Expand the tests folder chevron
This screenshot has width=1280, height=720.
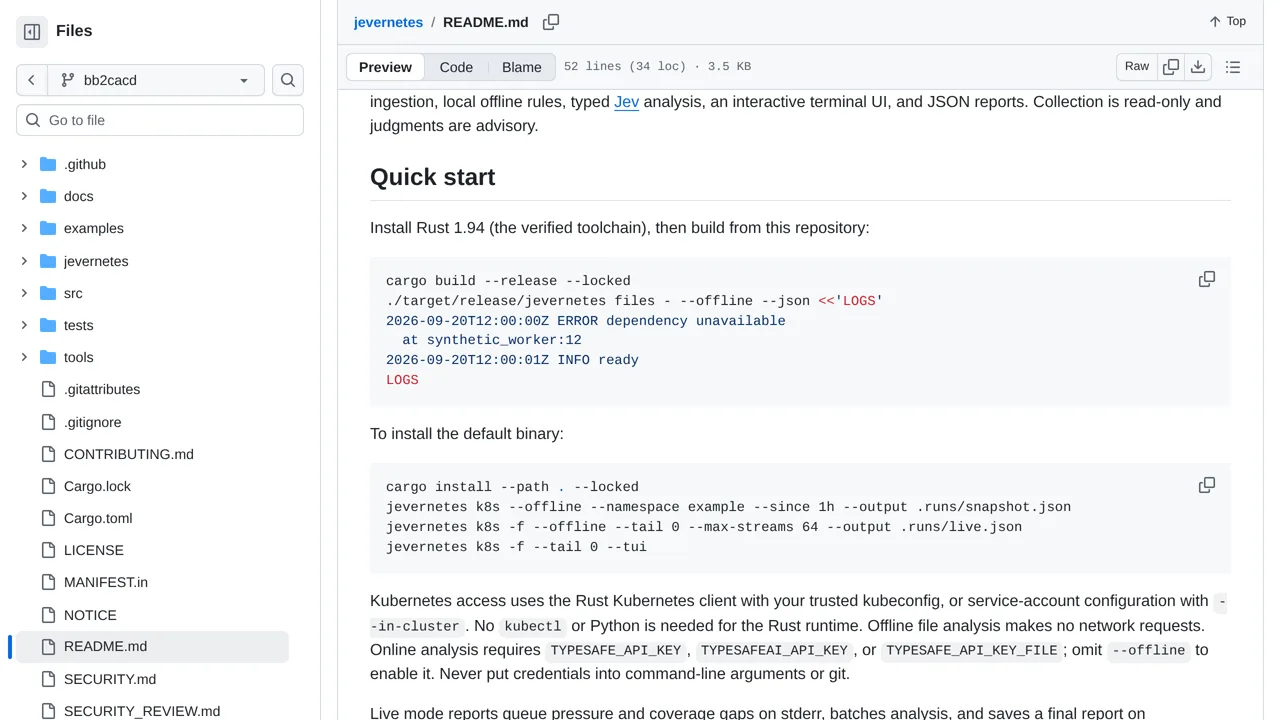24,325
